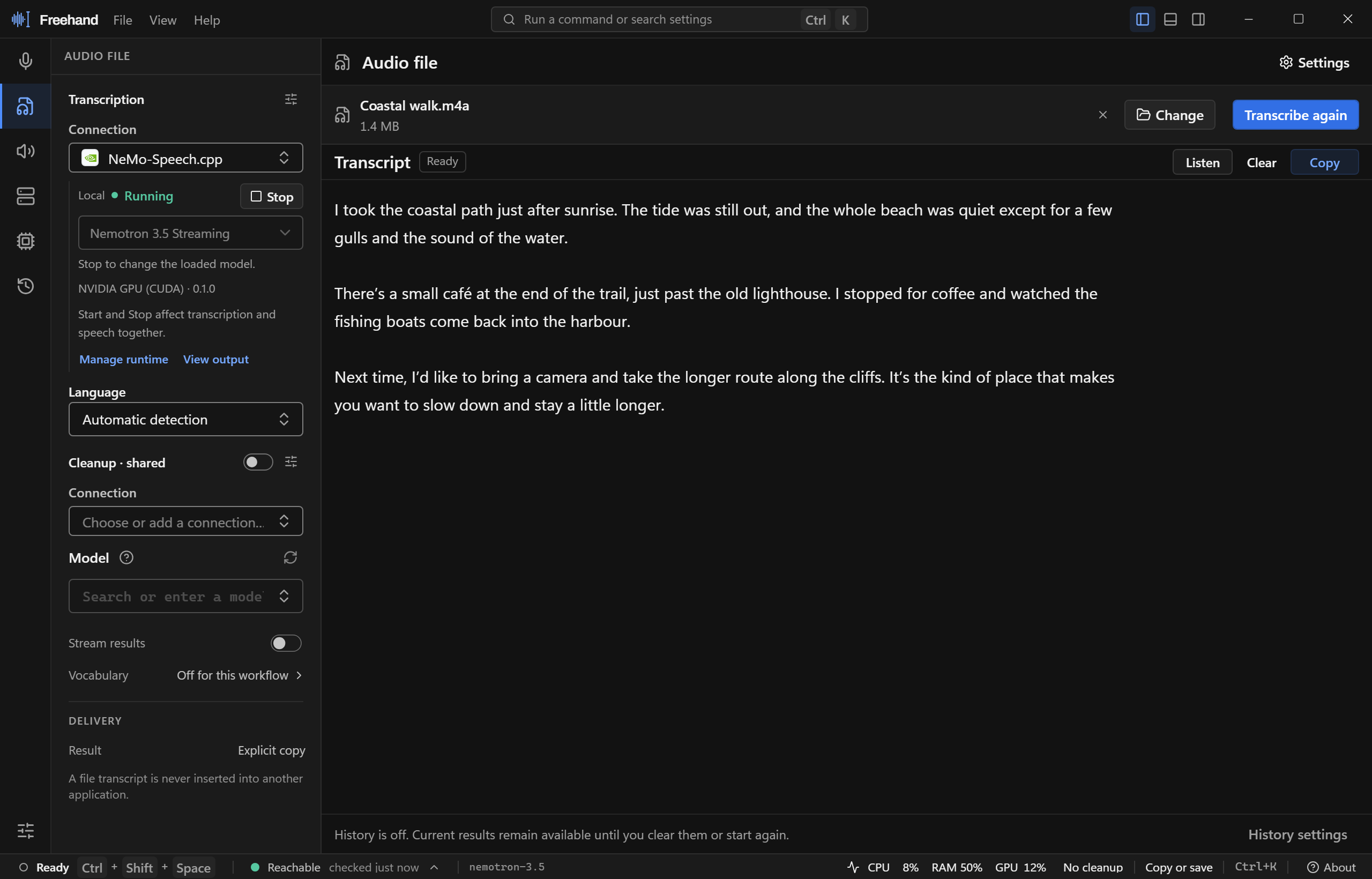Click Copy or save in status bar
This screenshot has height=879, width=1372.
(x=1179, y=867)
